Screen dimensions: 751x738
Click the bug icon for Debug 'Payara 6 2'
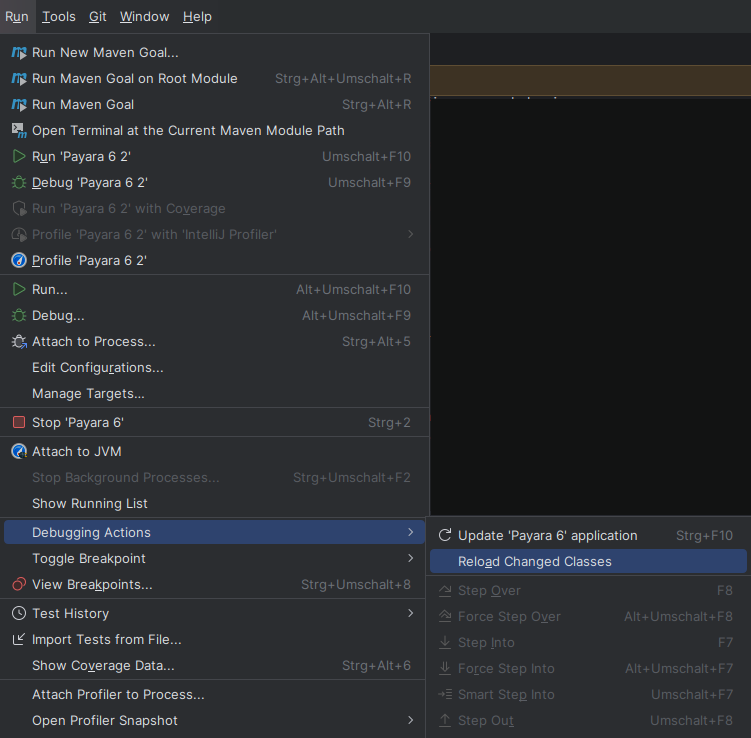tap(18, 182)
